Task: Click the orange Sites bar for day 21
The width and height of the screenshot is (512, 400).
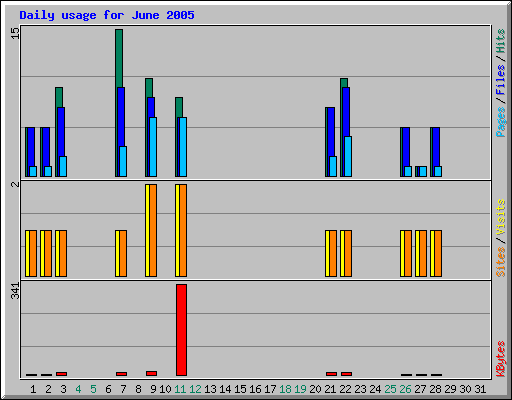Action: click(x=333, y=253)
